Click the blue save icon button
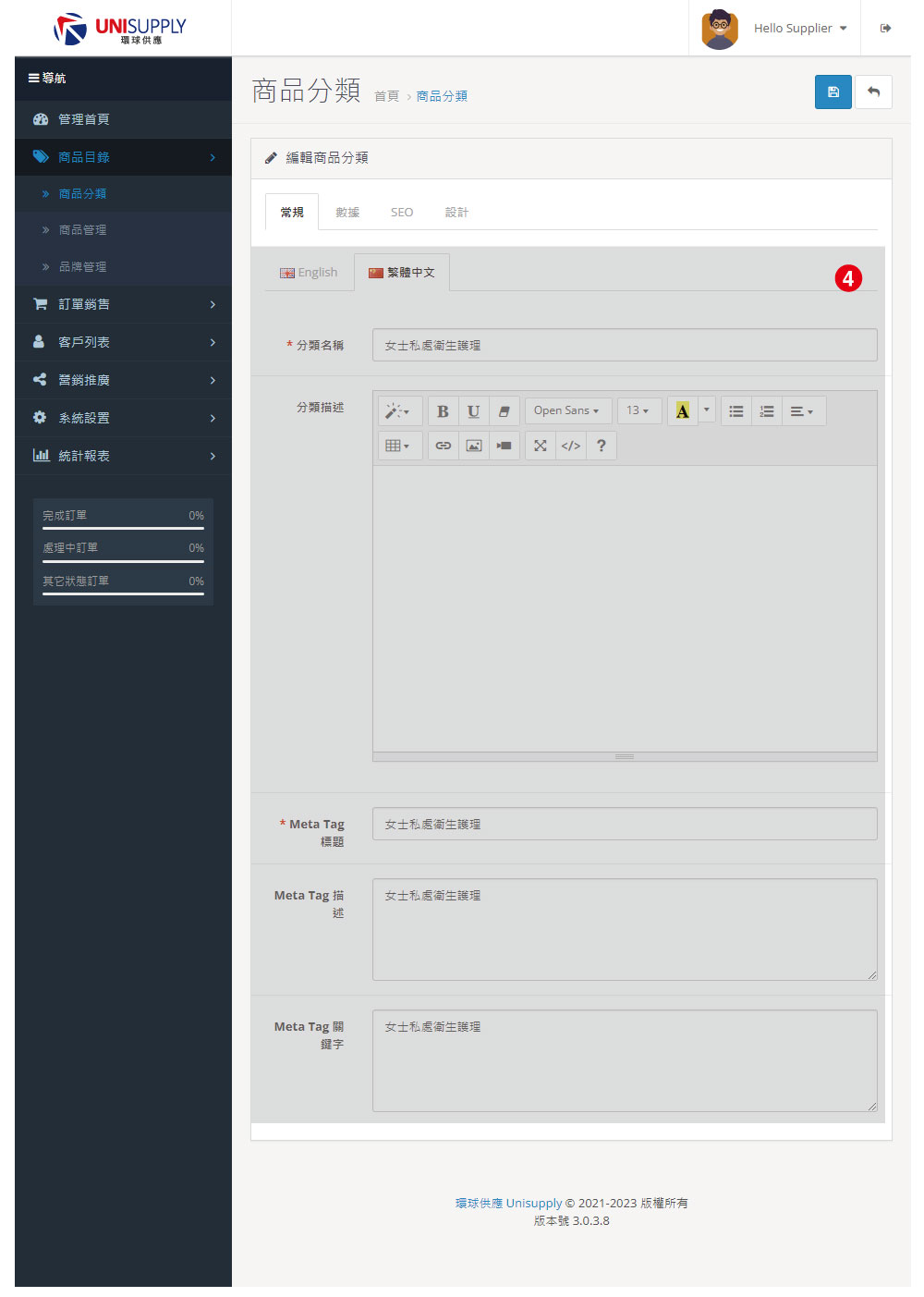Viewport: 924px width, 1297px height. pos(833,92)
